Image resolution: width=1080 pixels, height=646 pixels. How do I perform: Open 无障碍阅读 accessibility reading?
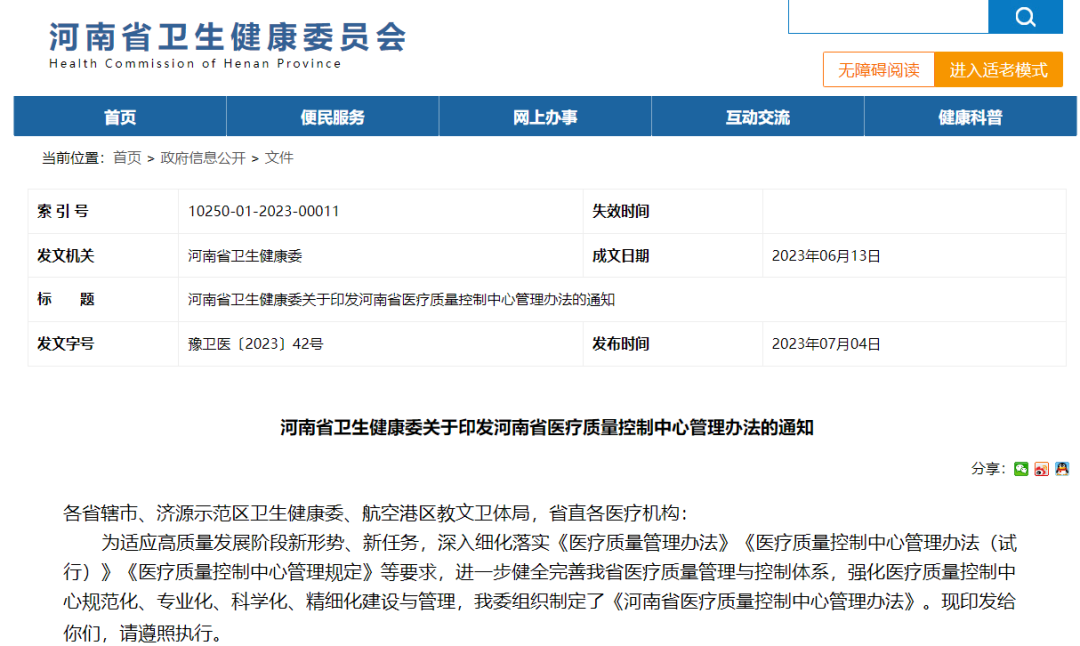tap(879, 70)
